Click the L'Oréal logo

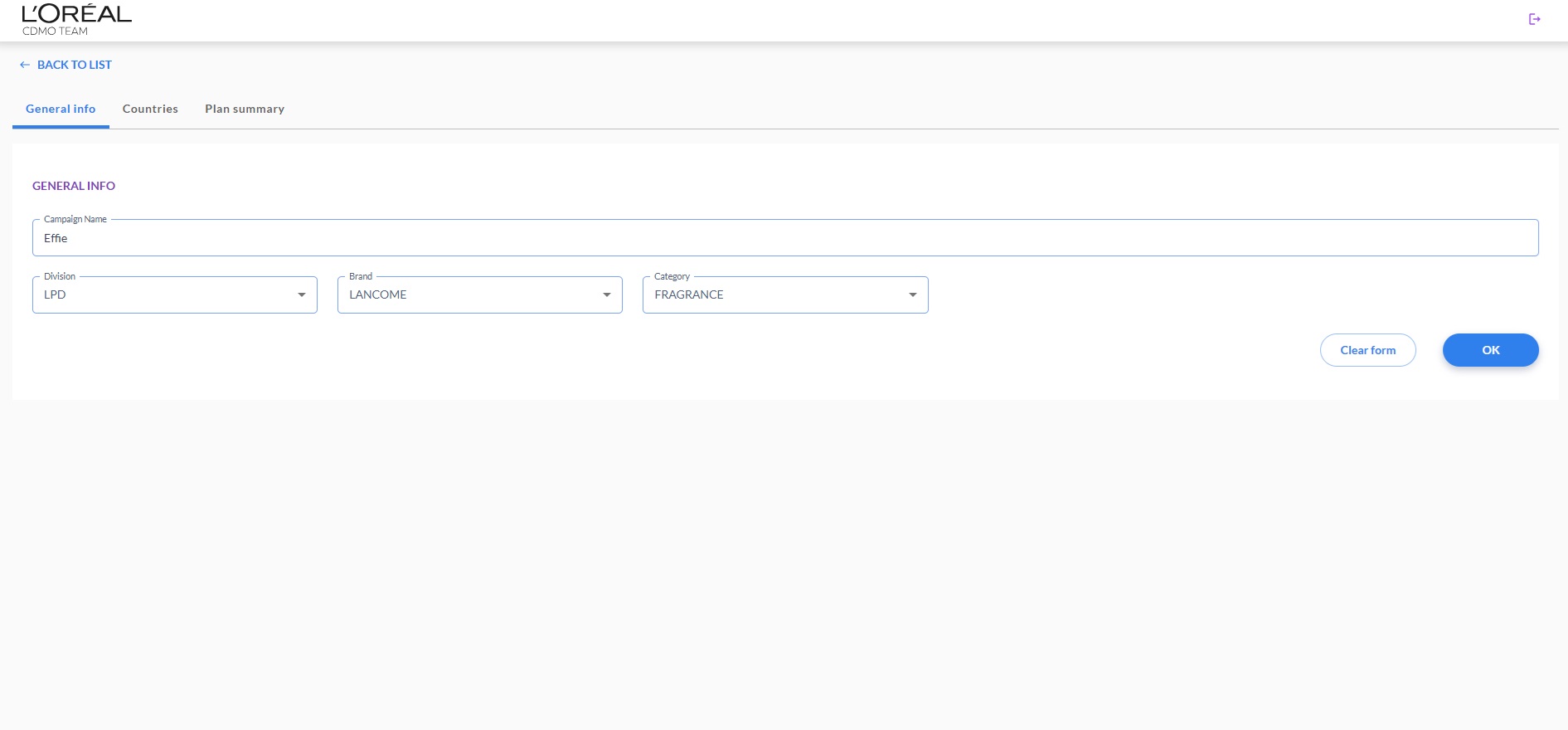pos(76,14)
